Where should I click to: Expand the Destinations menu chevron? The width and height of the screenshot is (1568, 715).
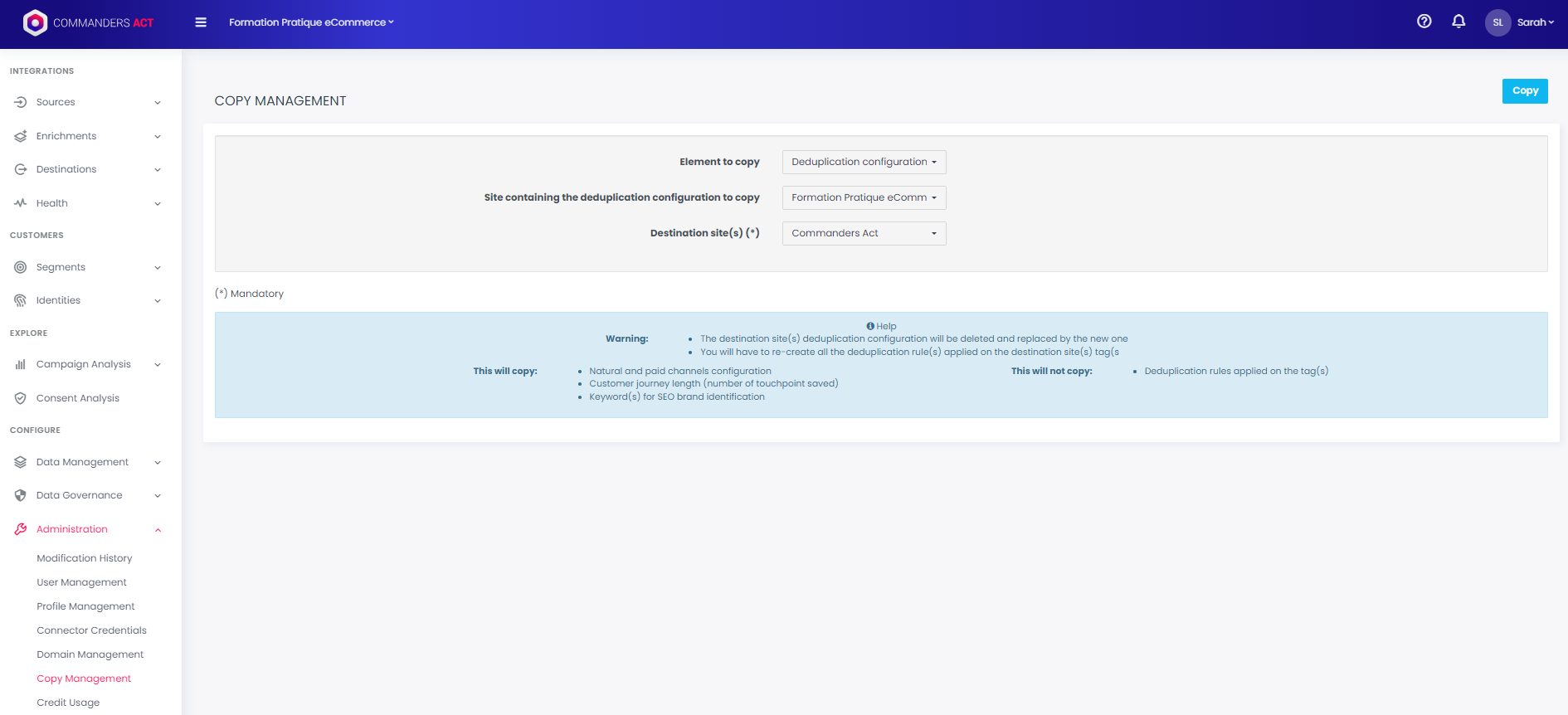click(x=158, y=169)
